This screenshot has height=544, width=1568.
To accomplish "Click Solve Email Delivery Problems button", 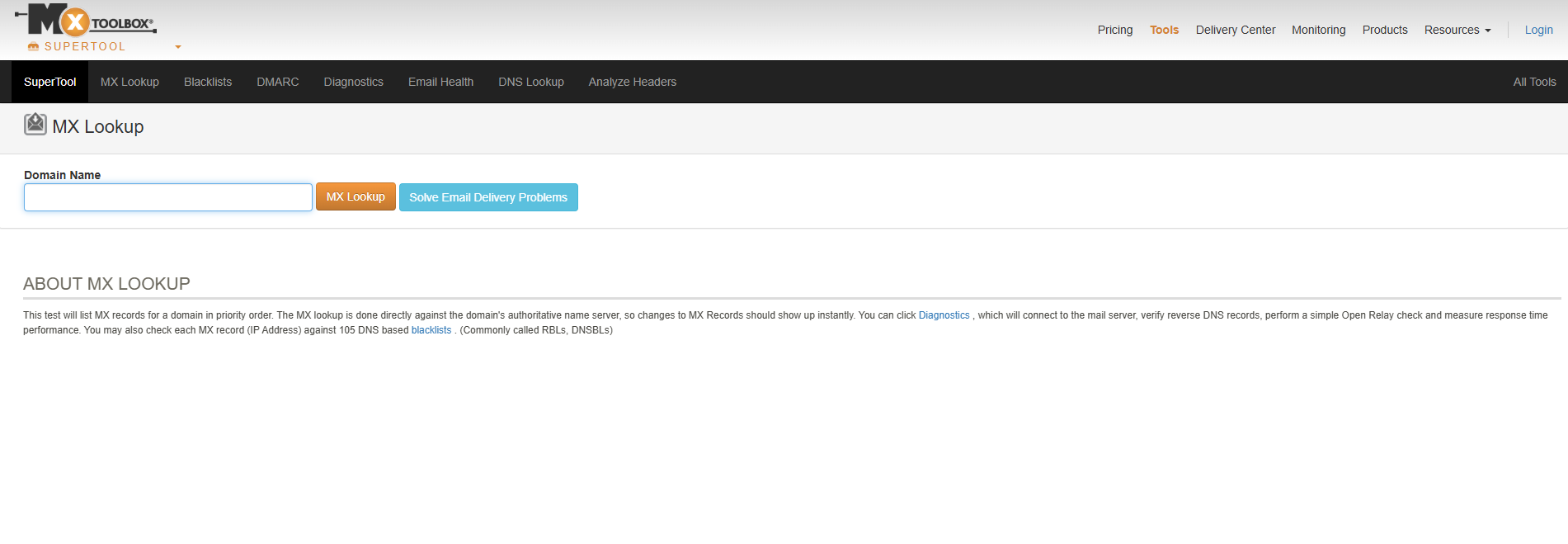I will 488,197.
